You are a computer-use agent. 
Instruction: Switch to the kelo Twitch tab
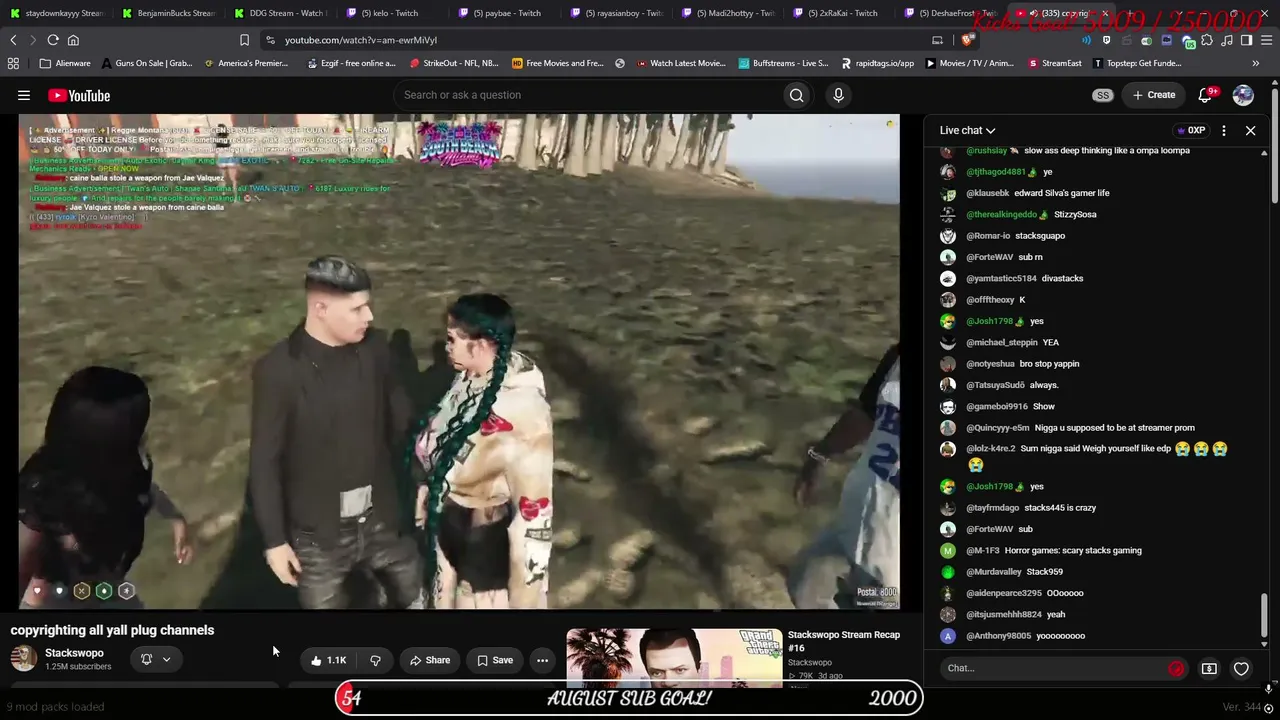coord(393,13)
